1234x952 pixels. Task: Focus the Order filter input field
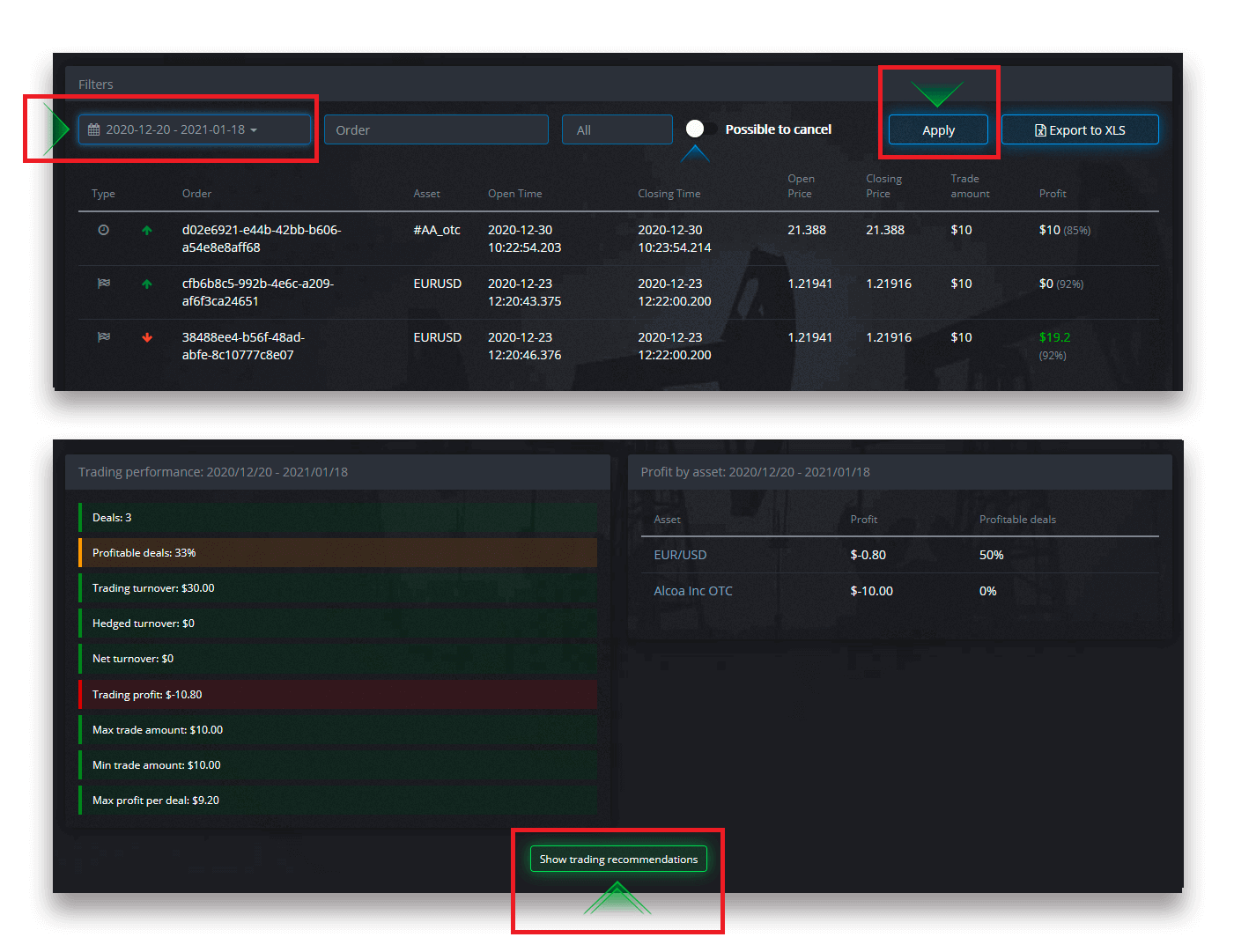tap(436, 129)
